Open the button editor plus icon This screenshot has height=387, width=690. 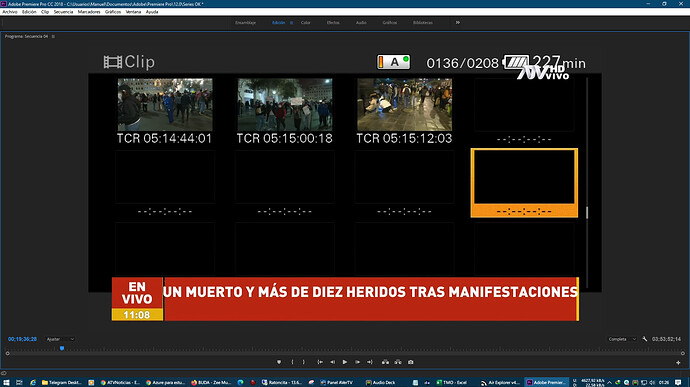click(678, 362)
